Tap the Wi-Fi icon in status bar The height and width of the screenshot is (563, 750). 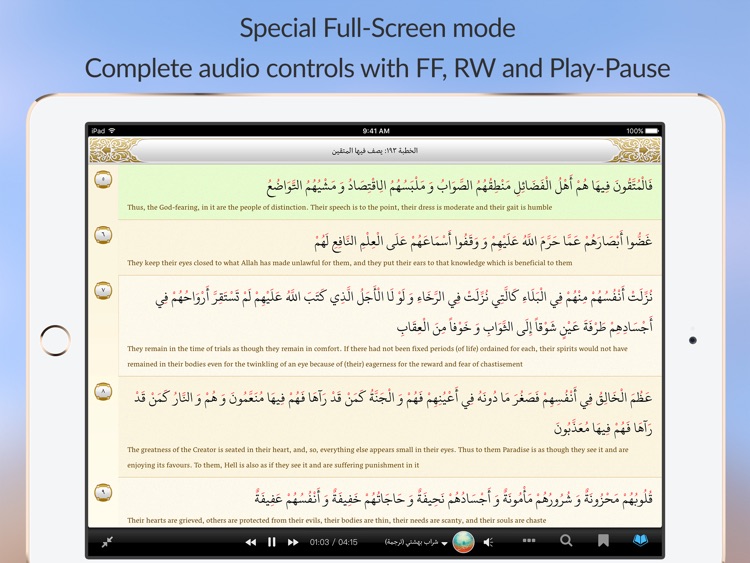[x=112, y=131]
